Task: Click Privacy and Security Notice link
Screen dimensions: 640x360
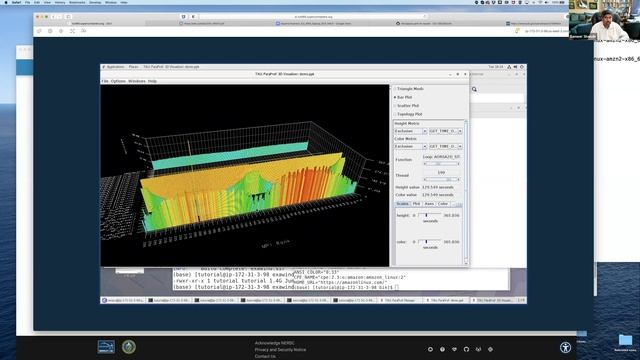Action: tap(280, 350)
